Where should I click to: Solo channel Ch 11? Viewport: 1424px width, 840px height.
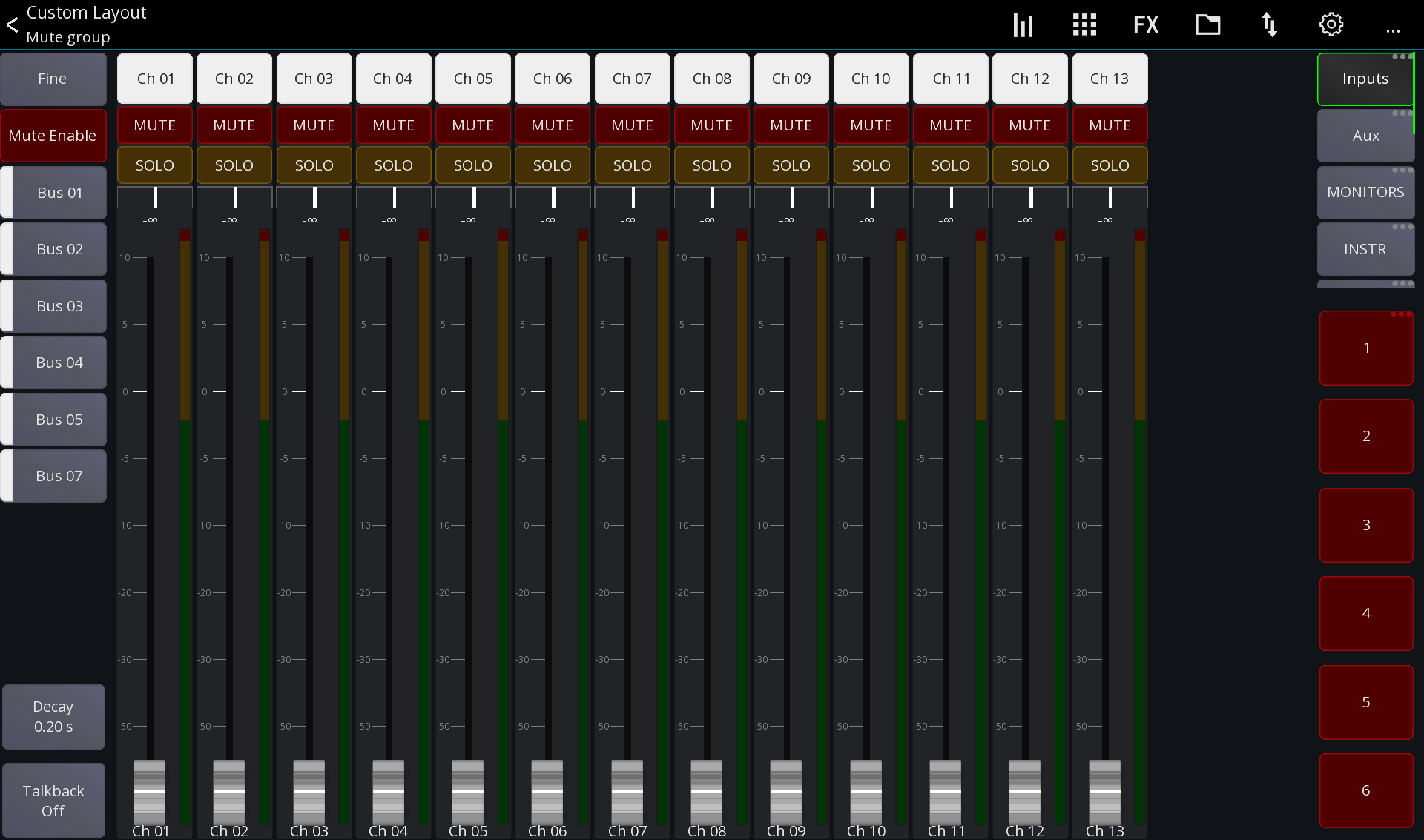tap(951, 165)
